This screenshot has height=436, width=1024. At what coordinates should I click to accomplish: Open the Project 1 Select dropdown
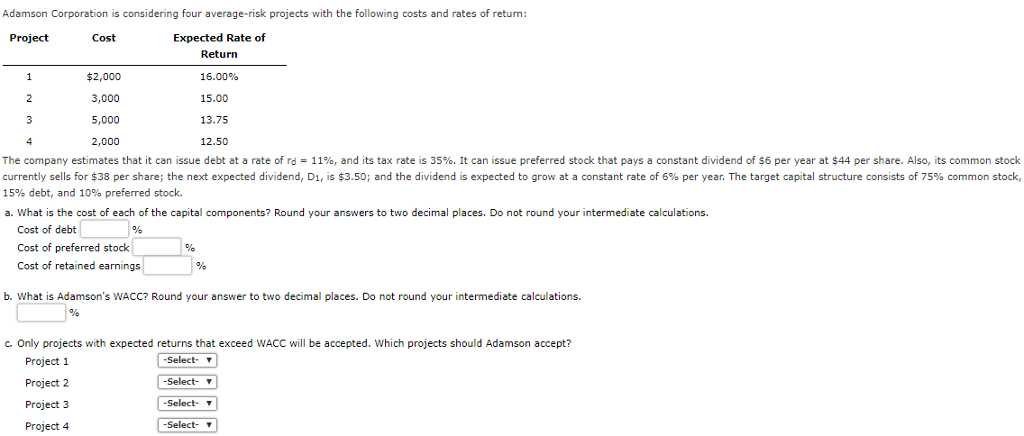(187, 360)
